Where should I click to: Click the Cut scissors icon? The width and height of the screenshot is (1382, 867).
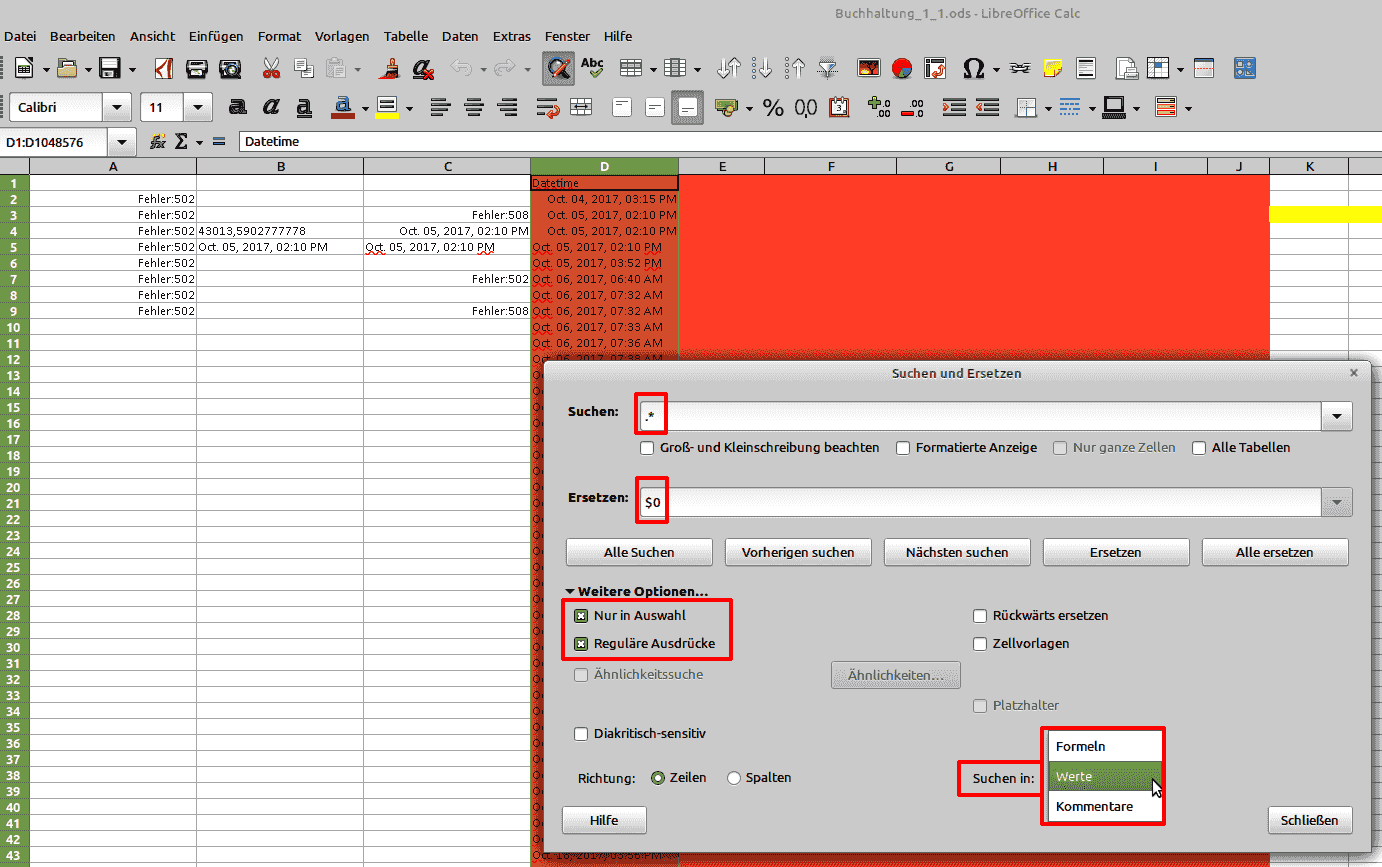click(271, 69)
